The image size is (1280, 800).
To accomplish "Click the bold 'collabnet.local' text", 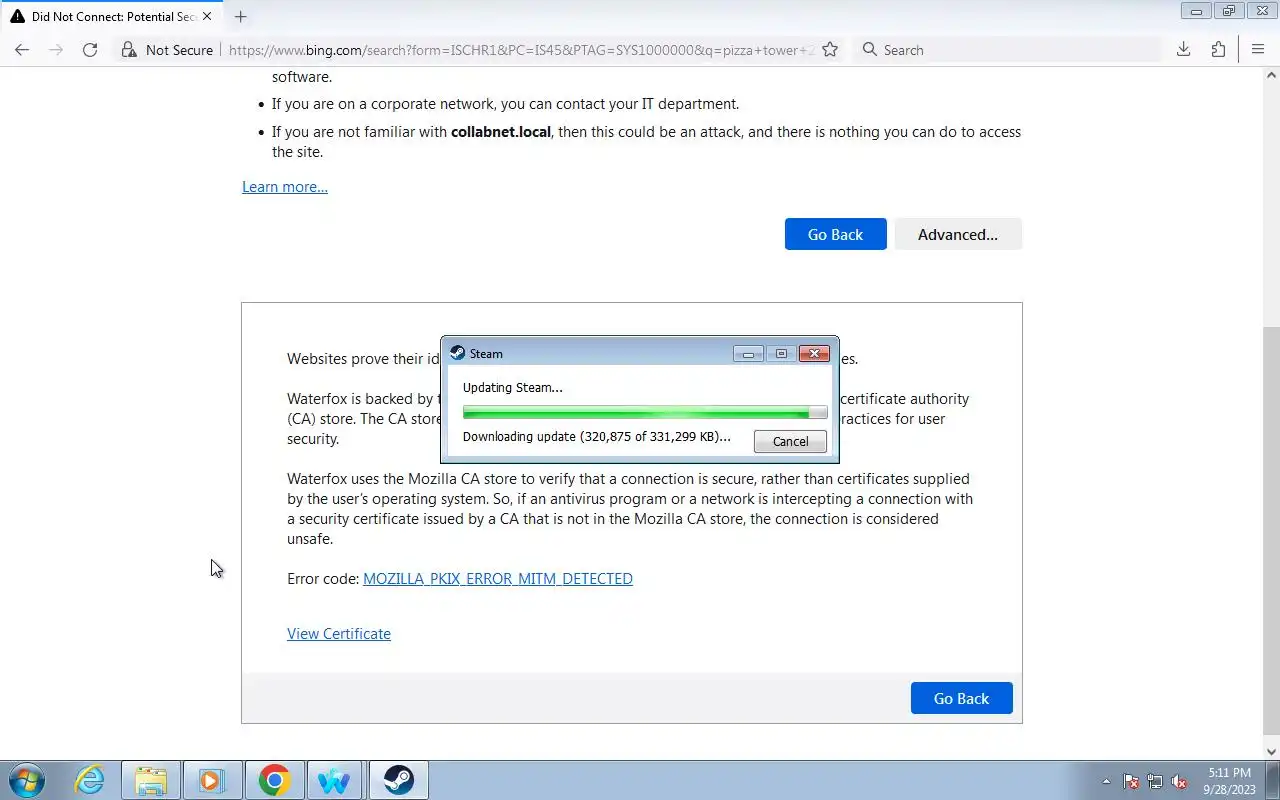I will point(501,132).
